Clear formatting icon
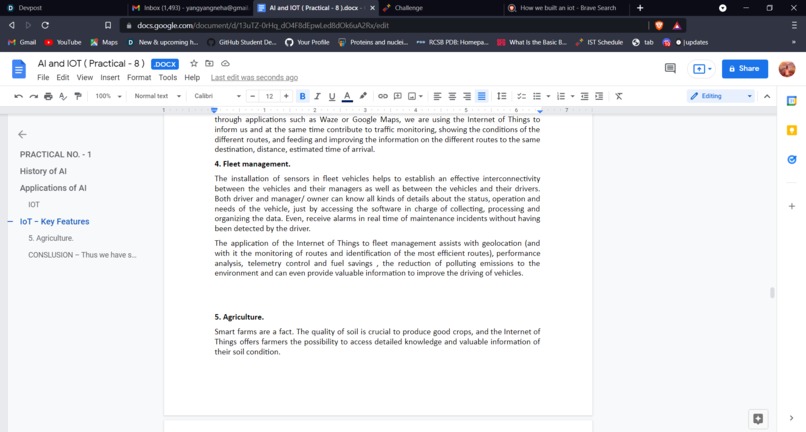Image resolution: width=806 pixels, height=432 pixels. coord(619,96)
